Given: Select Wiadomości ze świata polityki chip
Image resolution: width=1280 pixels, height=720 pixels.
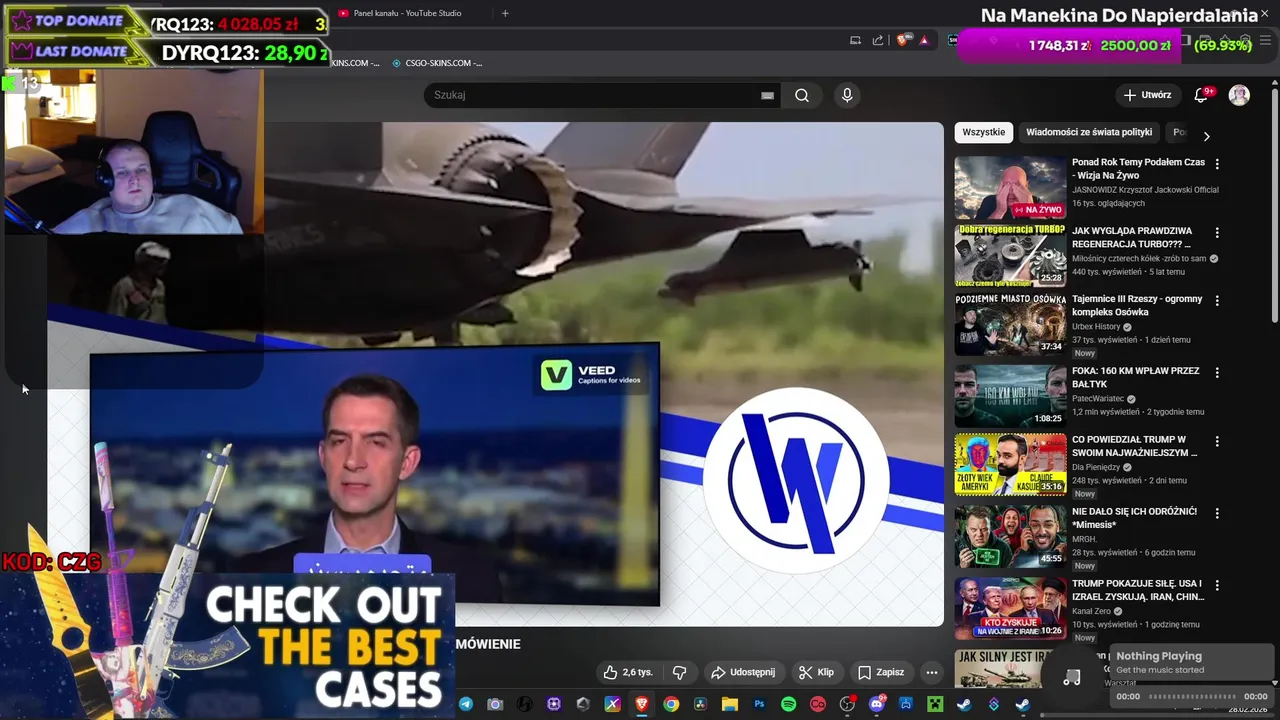Looking at the screenshot, I should click(1089, 132).
